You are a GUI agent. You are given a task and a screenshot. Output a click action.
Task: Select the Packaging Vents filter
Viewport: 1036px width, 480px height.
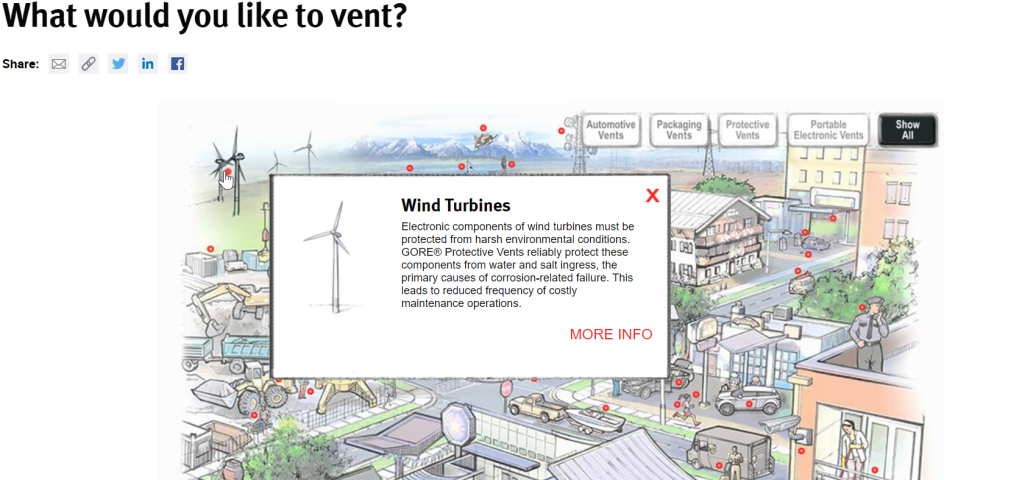coord(679,130)
